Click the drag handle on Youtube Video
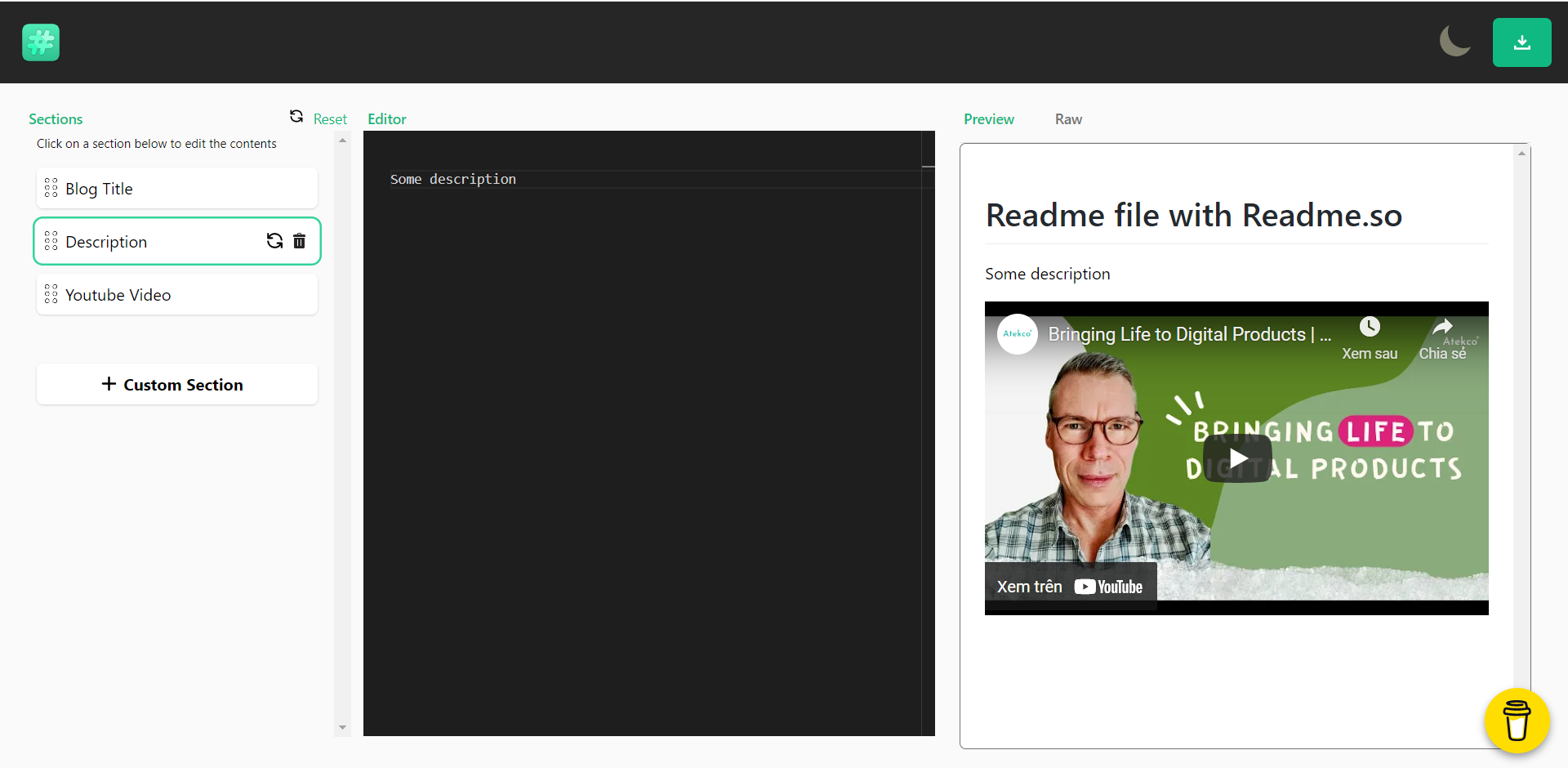This screenshot has width=1568, height=768. [x=51, y=295]
